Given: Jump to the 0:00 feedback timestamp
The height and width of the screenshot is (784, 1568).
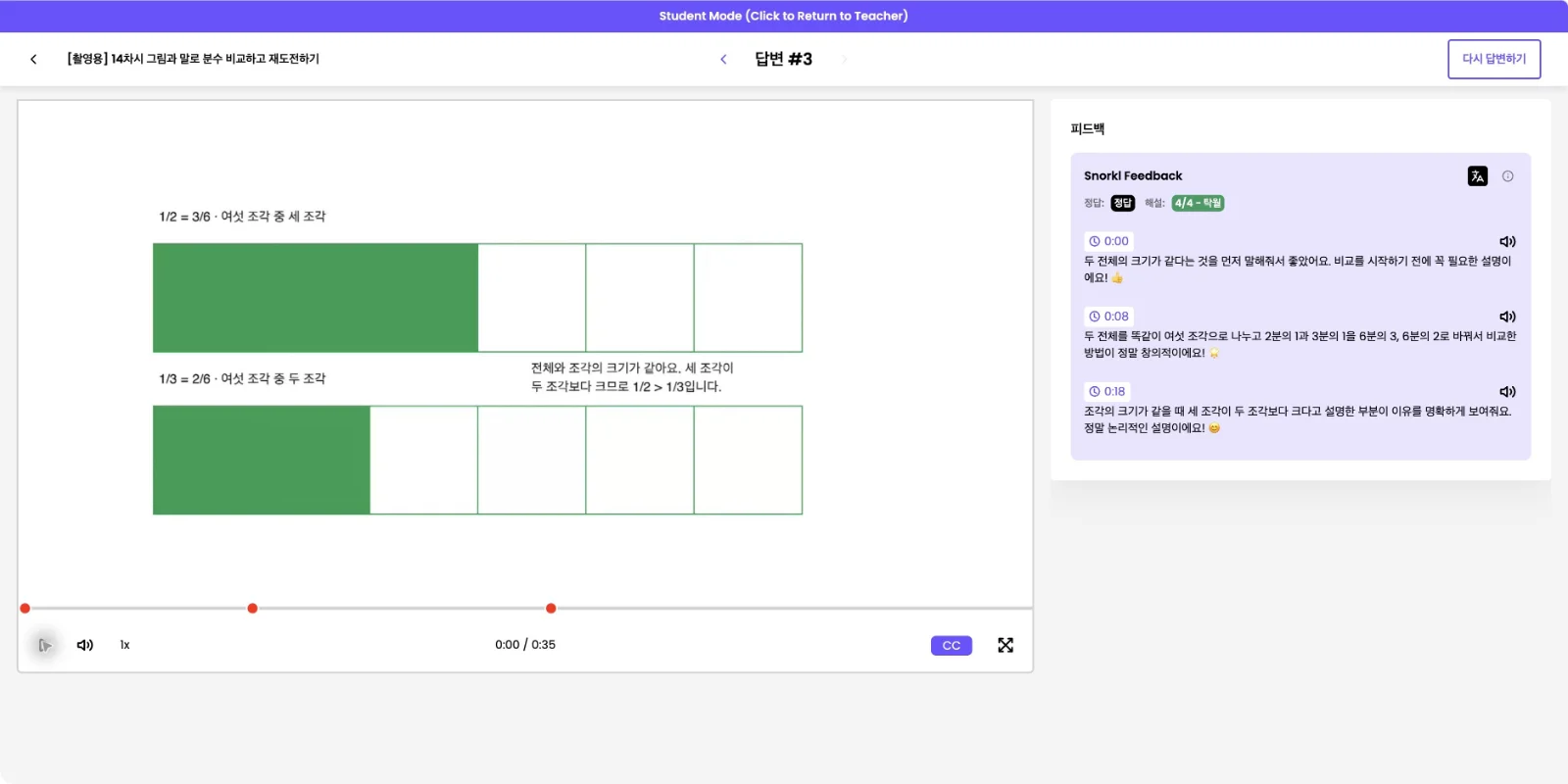Looking at the screenshot, I should (x=1108, y=241).
